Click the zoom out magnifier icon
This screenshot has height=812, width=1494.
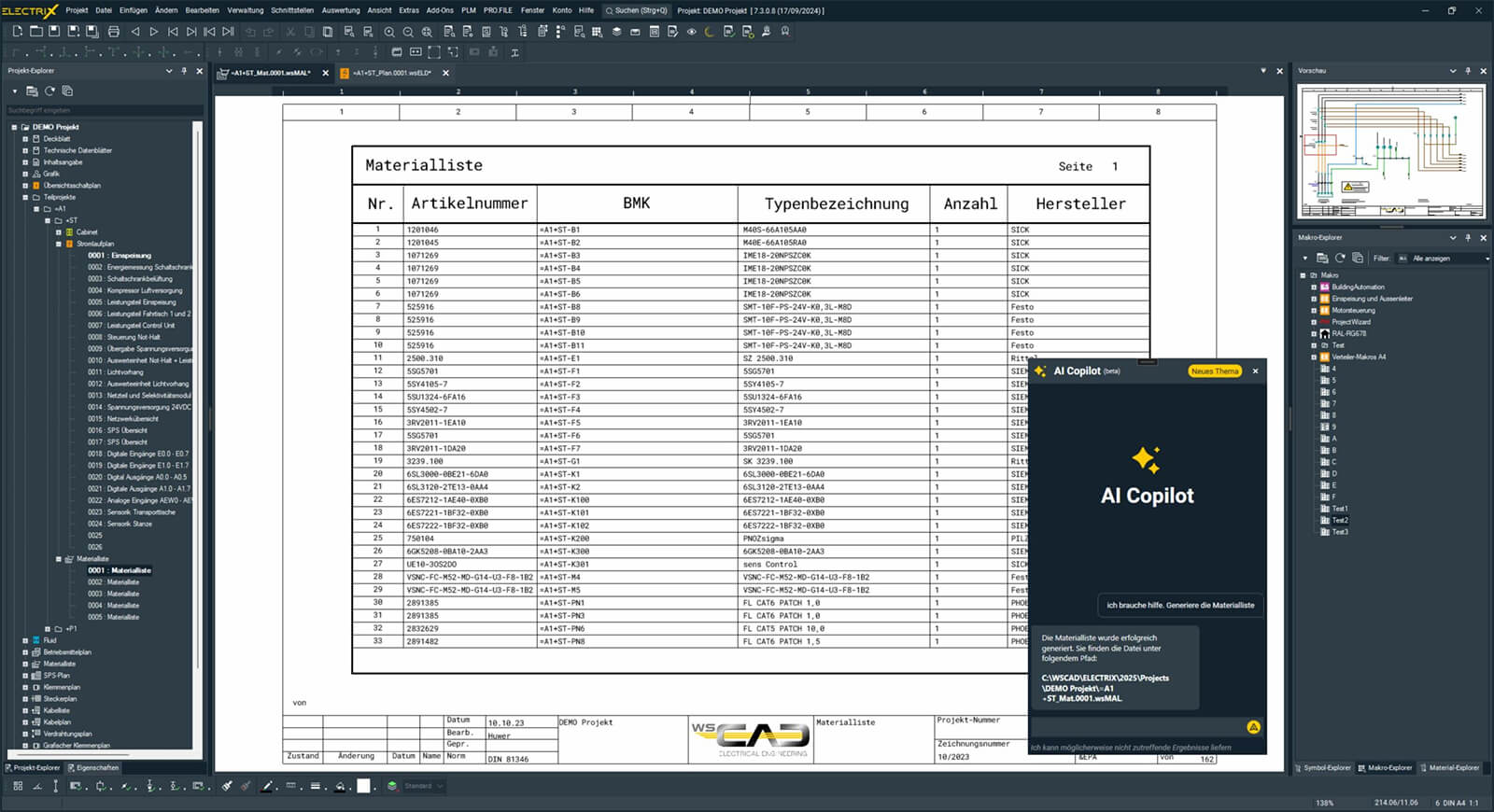click(x=408, y=32)
